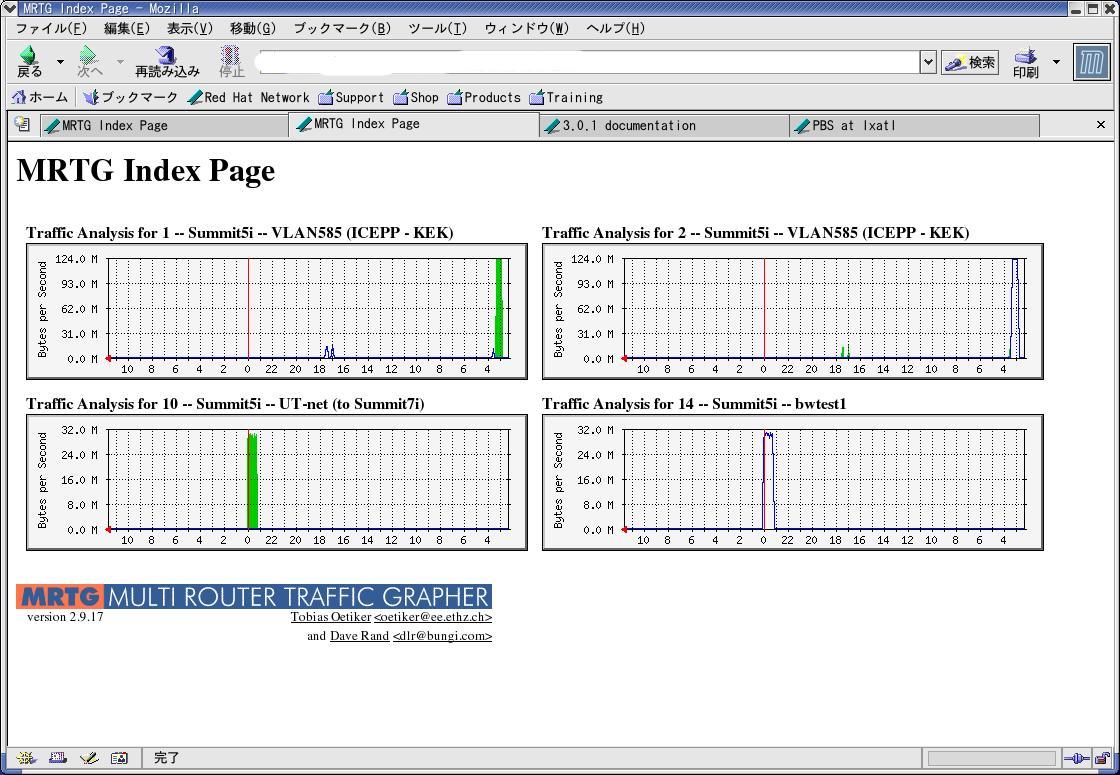Open the back history dropdown arrow

pyautogui.click(x=60, y=62)
